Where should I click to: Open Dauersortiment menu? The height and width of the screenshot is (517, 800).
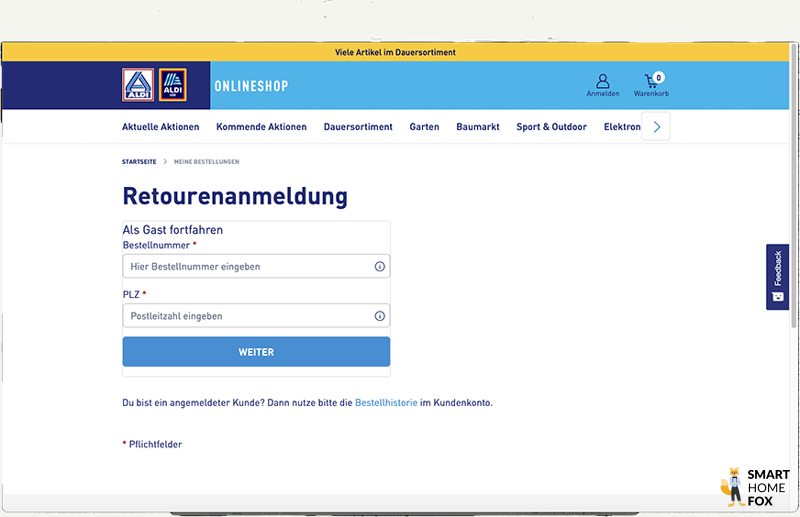[358, 127]
